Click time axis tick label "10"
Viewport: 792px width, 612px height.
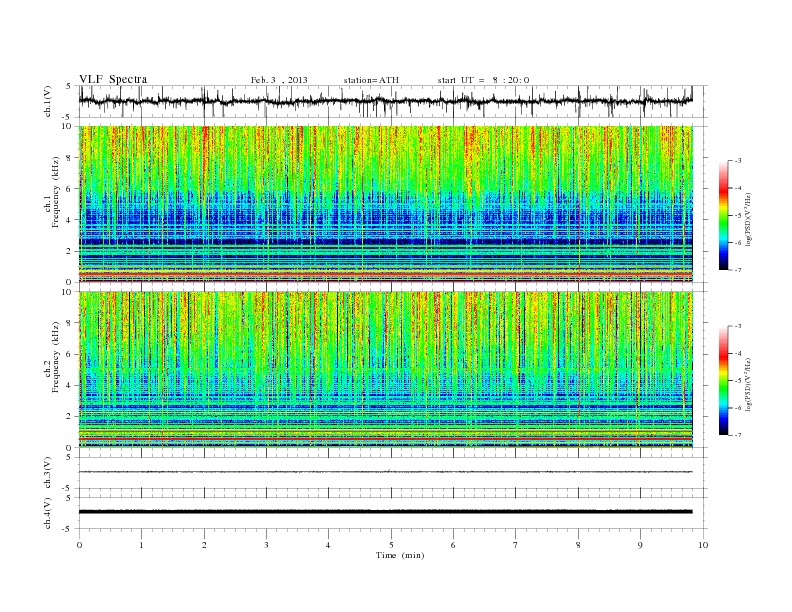(x=703, y=545)
